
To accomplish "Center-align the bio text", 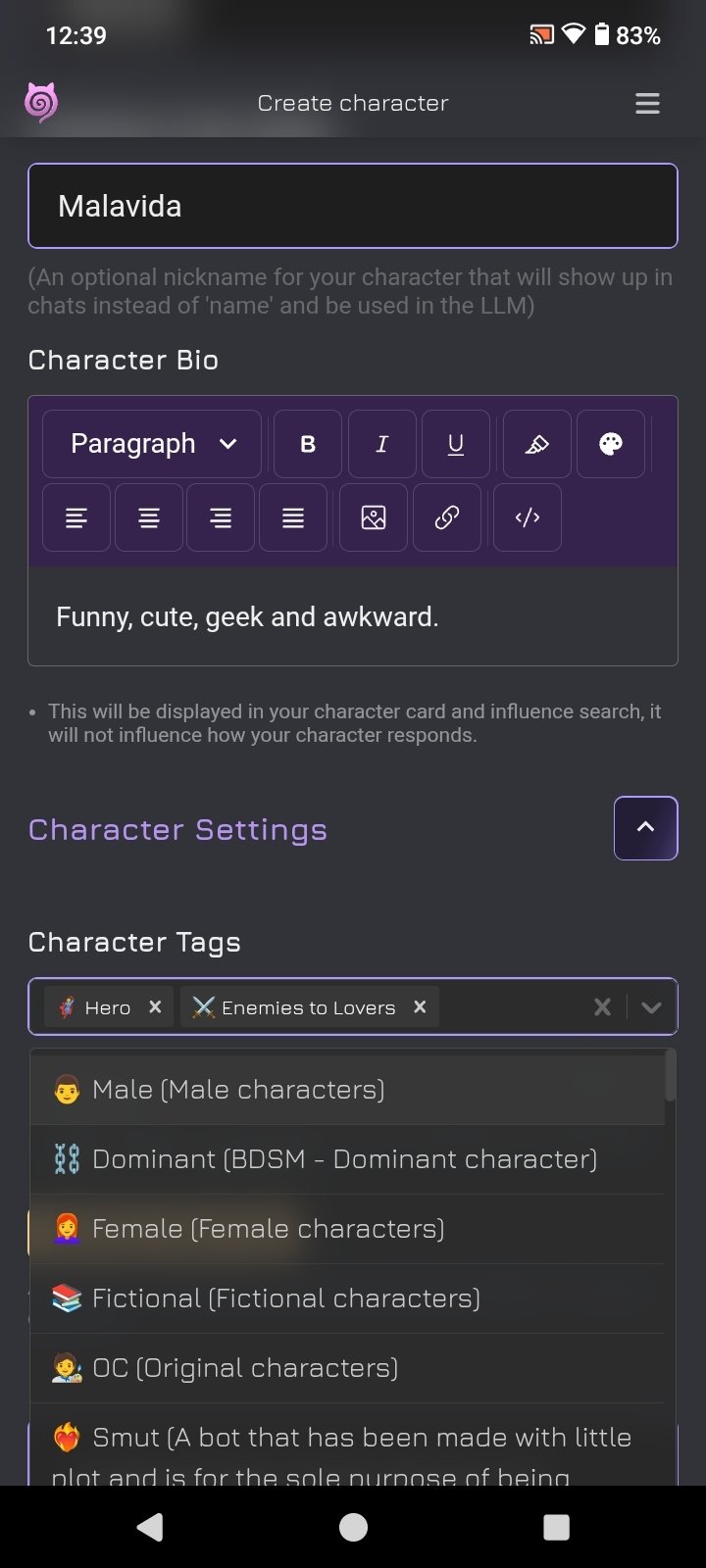I will tap(149, 517).
